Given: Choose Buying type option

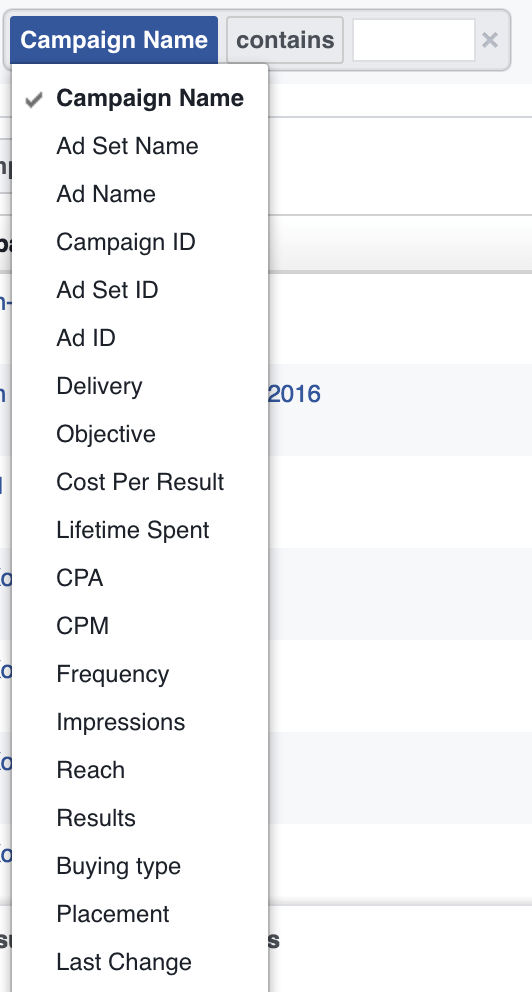Looking at the screenshot, I should [x=140, y=866].
